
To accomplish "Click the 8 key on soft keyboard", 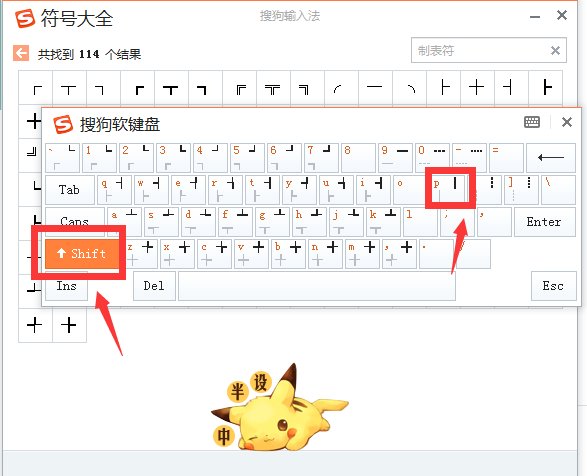I will click(359, 157).
